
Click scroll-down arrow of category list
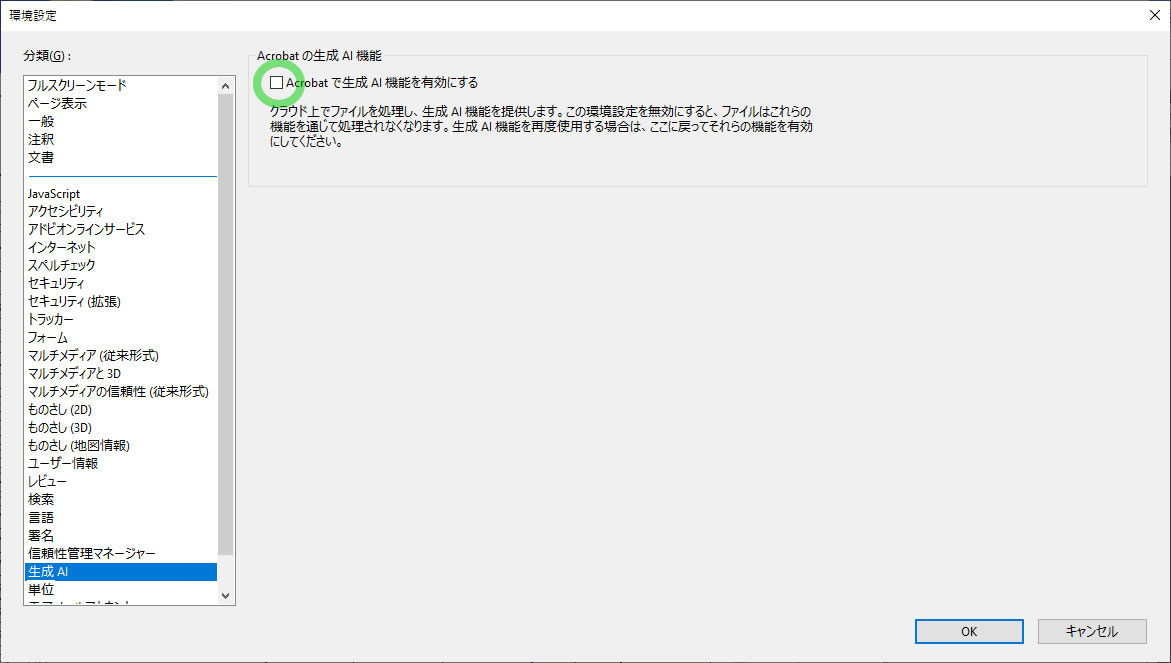click(225, 595)
